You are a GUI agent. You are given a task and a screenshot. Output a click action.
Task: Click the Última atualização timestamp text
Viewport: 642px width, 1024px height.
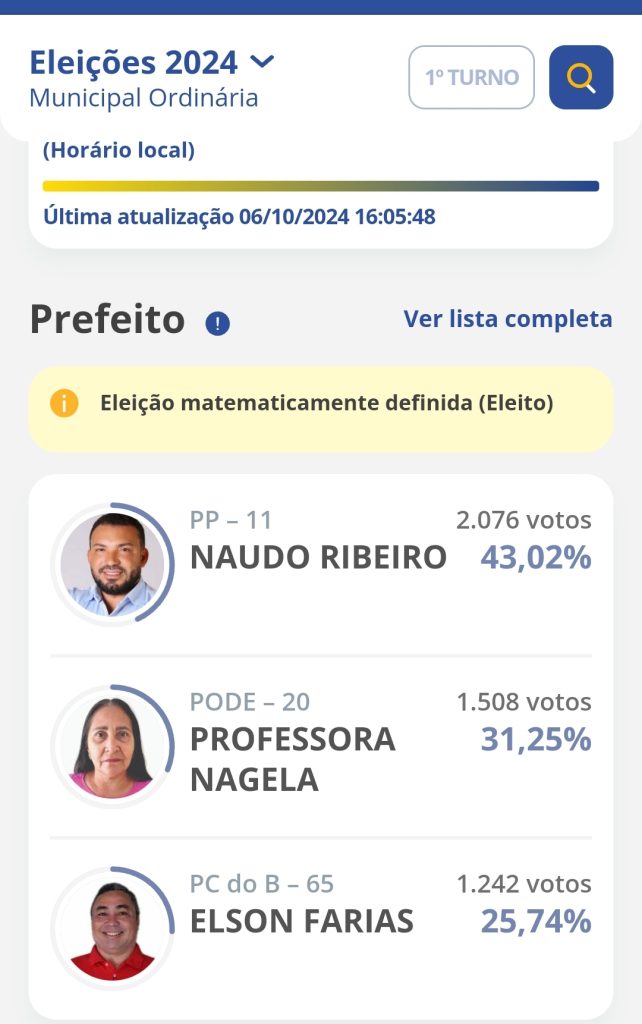coord(239,216)
